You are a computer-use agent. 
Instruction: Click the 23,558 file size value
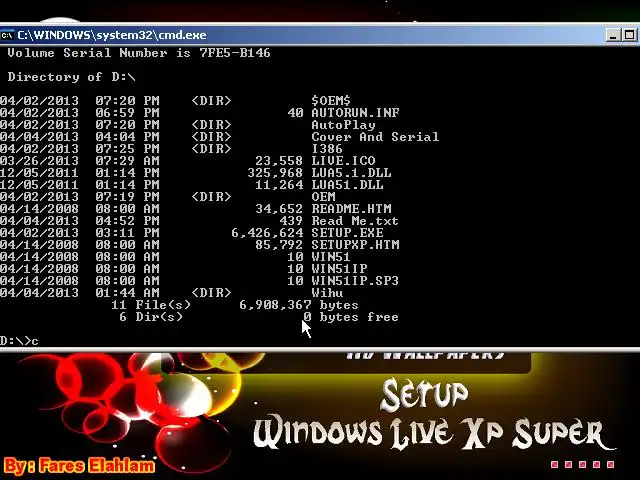(279, 161)
